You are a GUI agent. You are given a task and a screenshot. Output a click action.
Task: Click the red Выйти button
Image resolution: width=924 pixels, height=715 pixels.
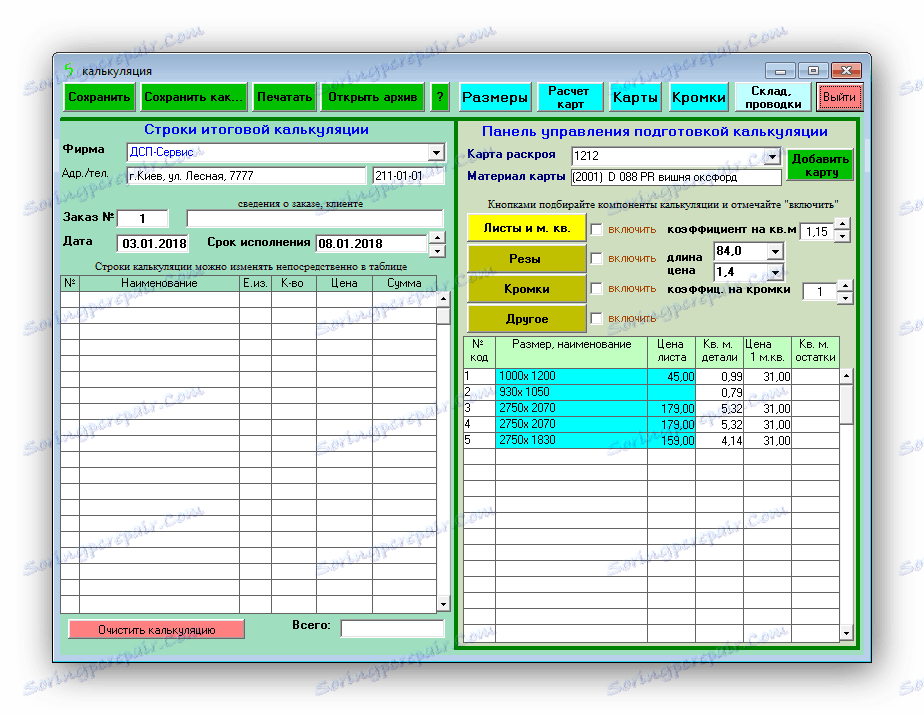click(839, 97)
